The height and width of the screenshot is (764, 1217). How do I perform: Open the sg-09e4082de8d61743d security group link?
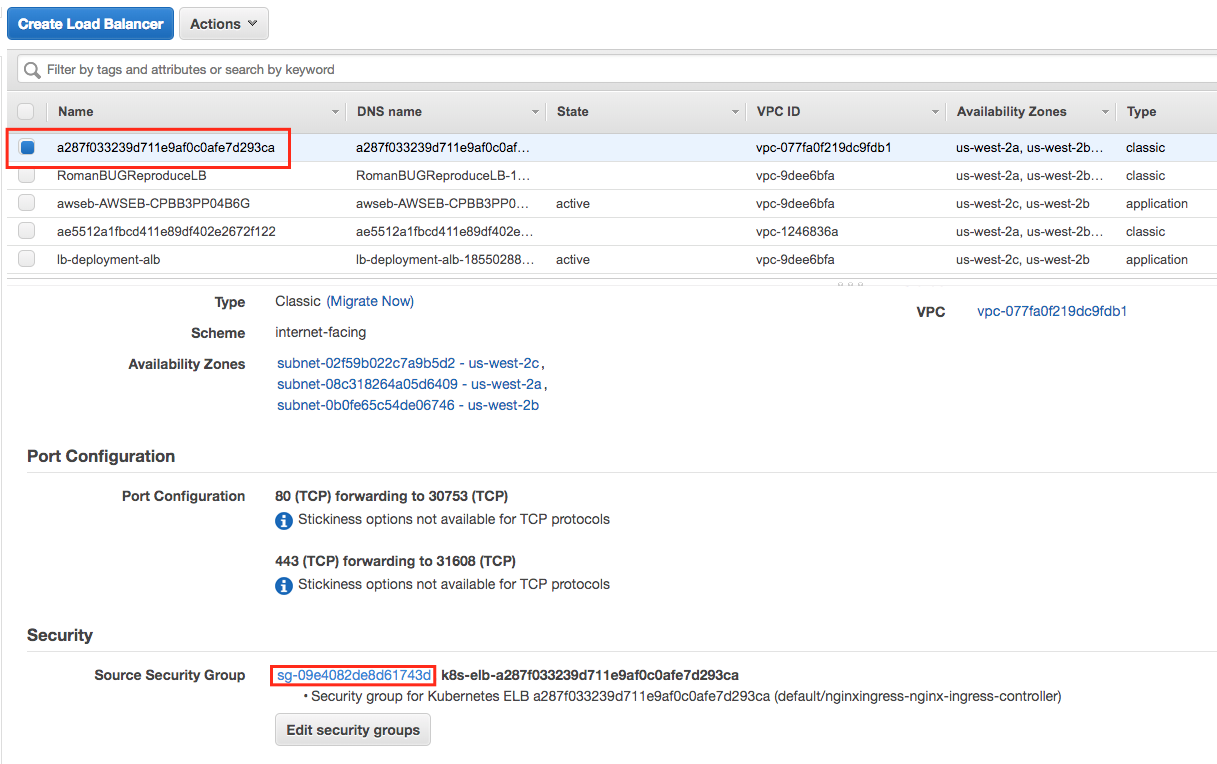[353, 675]
